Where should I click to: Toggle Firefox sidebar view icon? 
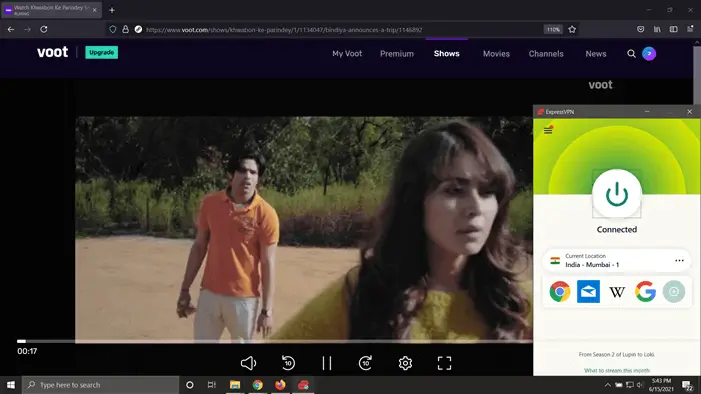674,30
